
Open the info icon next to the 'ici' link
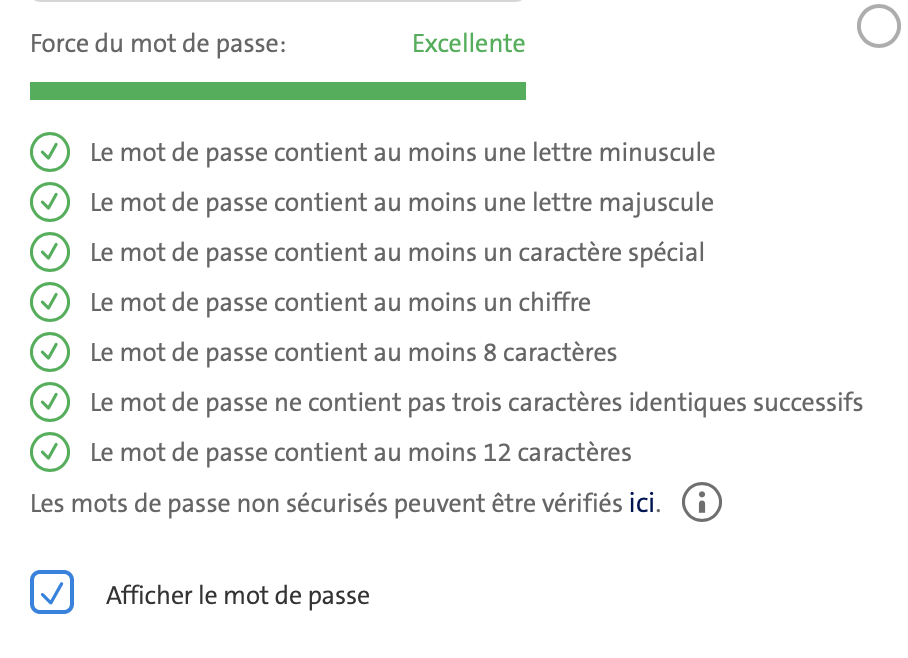[x=701, y=503]
